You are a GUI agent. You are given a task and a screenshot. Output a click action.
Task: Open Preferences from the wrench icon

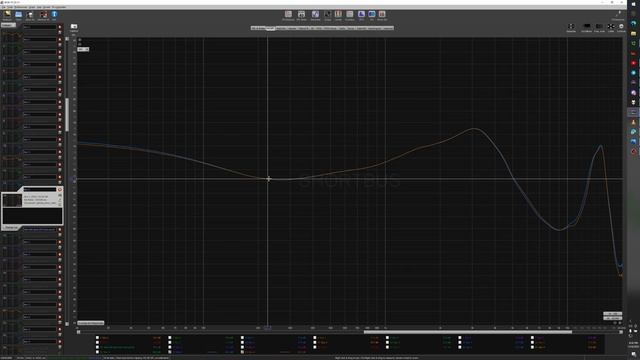(618, 16)
